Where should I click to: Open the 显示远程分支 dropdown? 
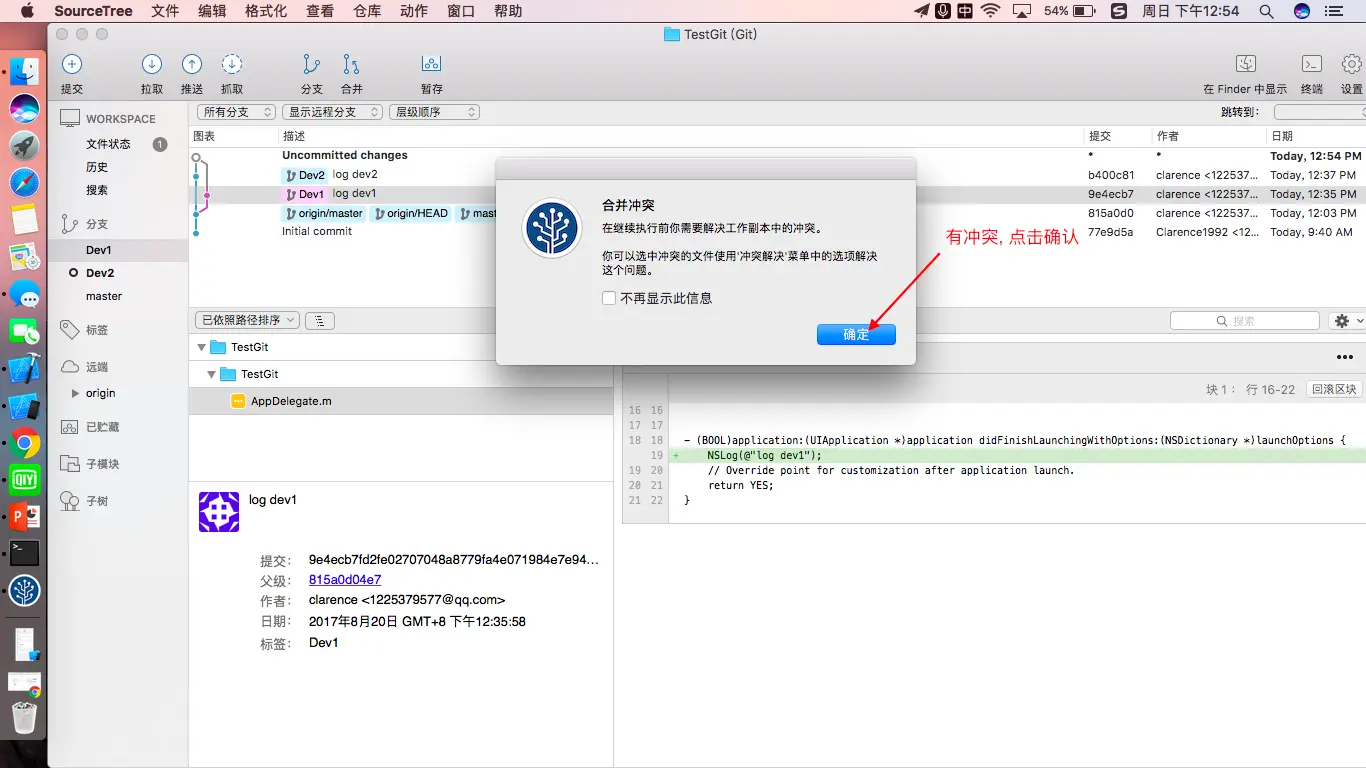(x=332, y=112)
